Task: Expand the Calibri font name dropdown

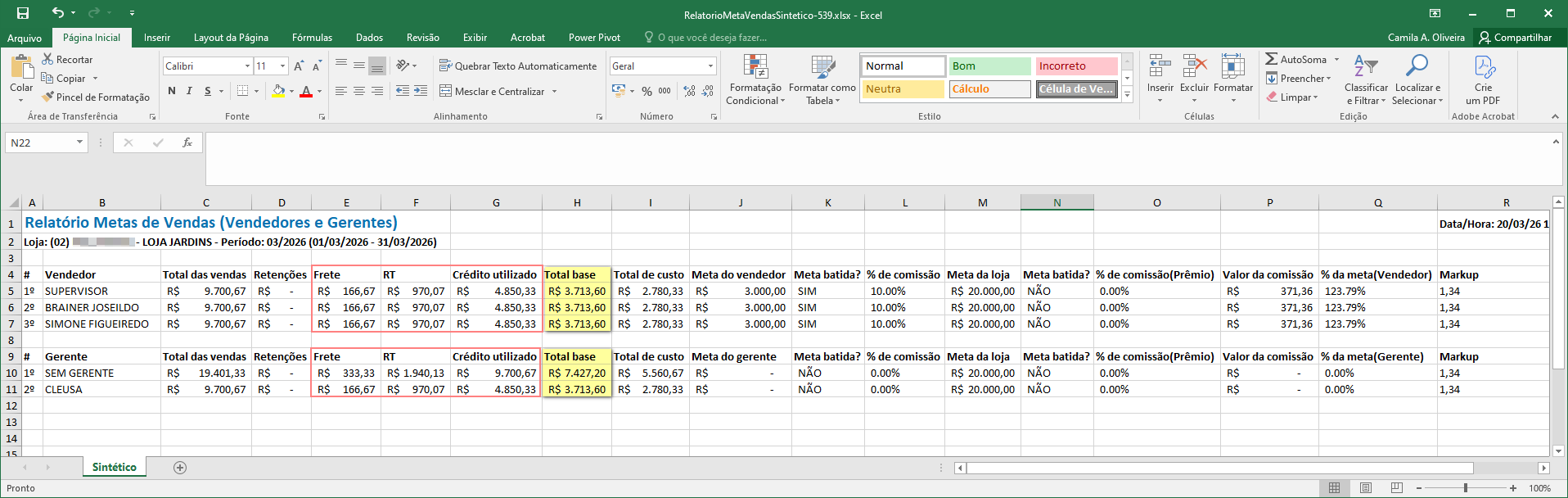Action: pos(247,66)
